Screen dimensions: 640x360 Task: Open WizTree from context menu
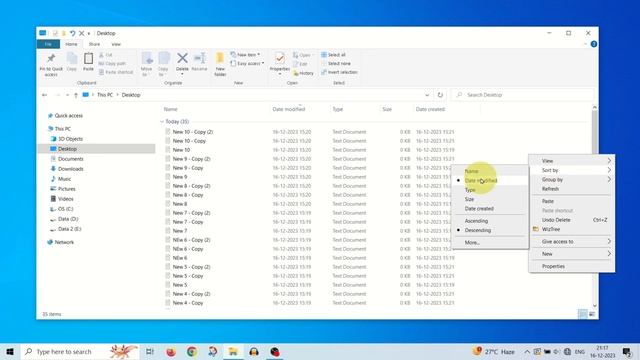(x=571, y=229)
